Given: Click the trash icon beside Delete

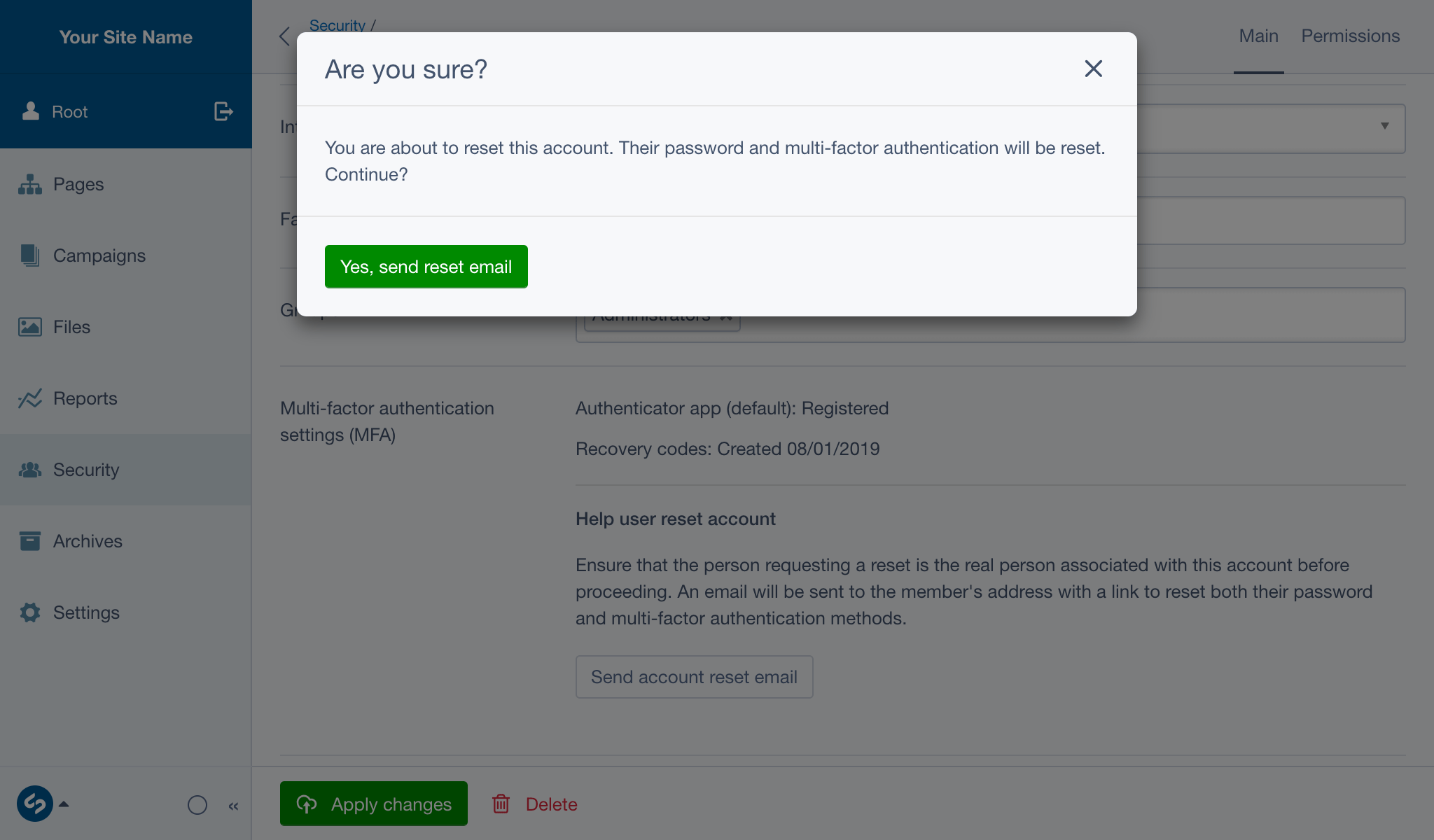Looking at the screenshot, I should pyautogui.click(x=501, y=804).
